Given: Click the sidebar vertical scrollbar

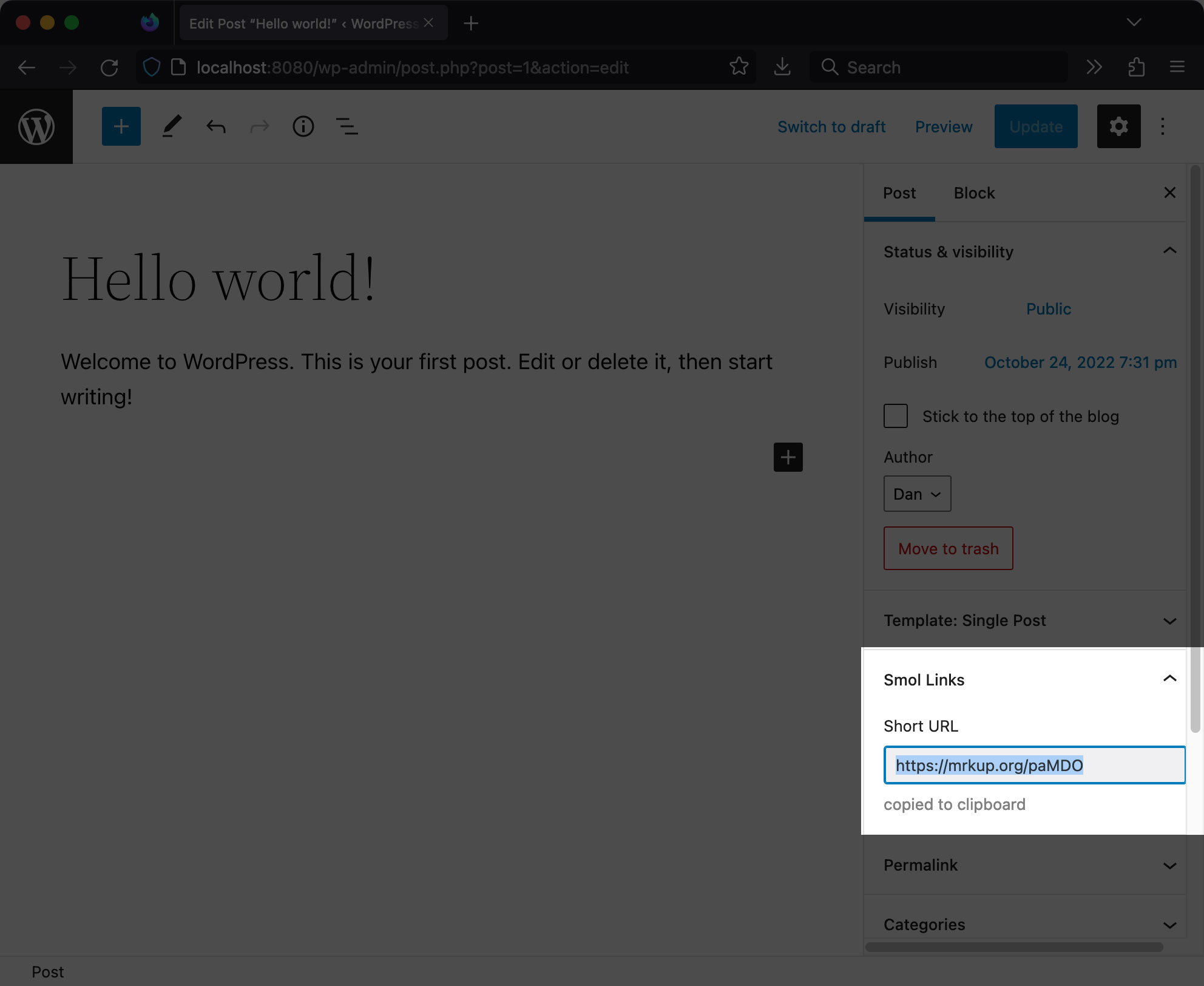Looking at the screenshot, I should click(x=1195, y=449).
